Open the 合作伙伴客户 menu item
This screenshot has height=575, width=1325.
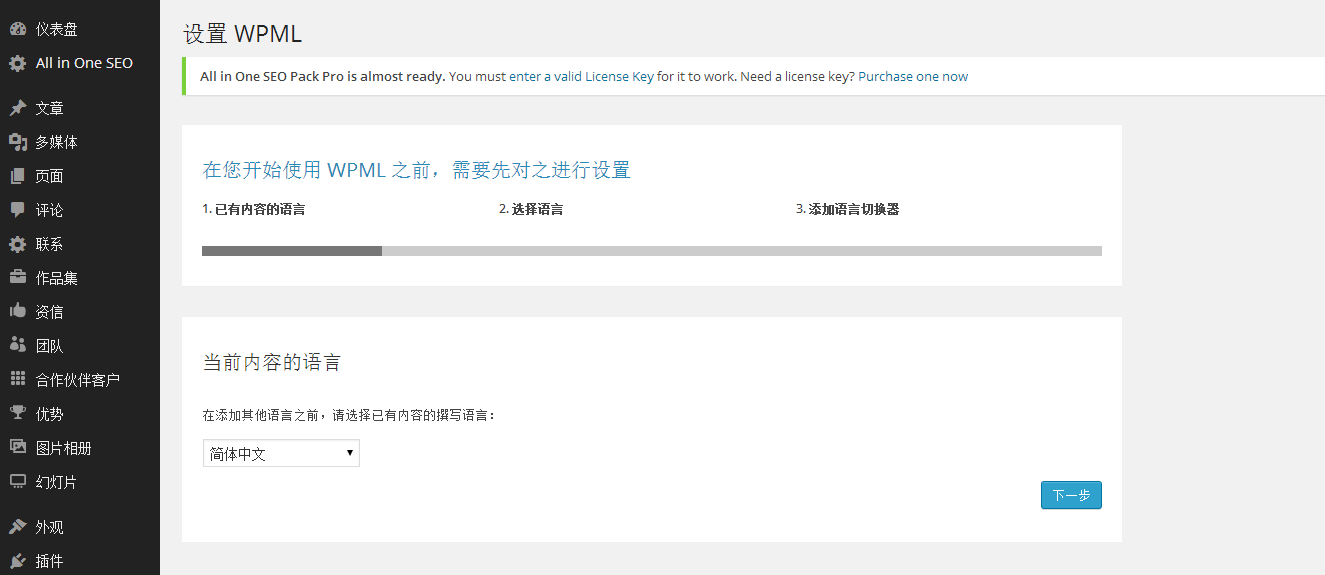pyautogui.click(x=77, y=380)
